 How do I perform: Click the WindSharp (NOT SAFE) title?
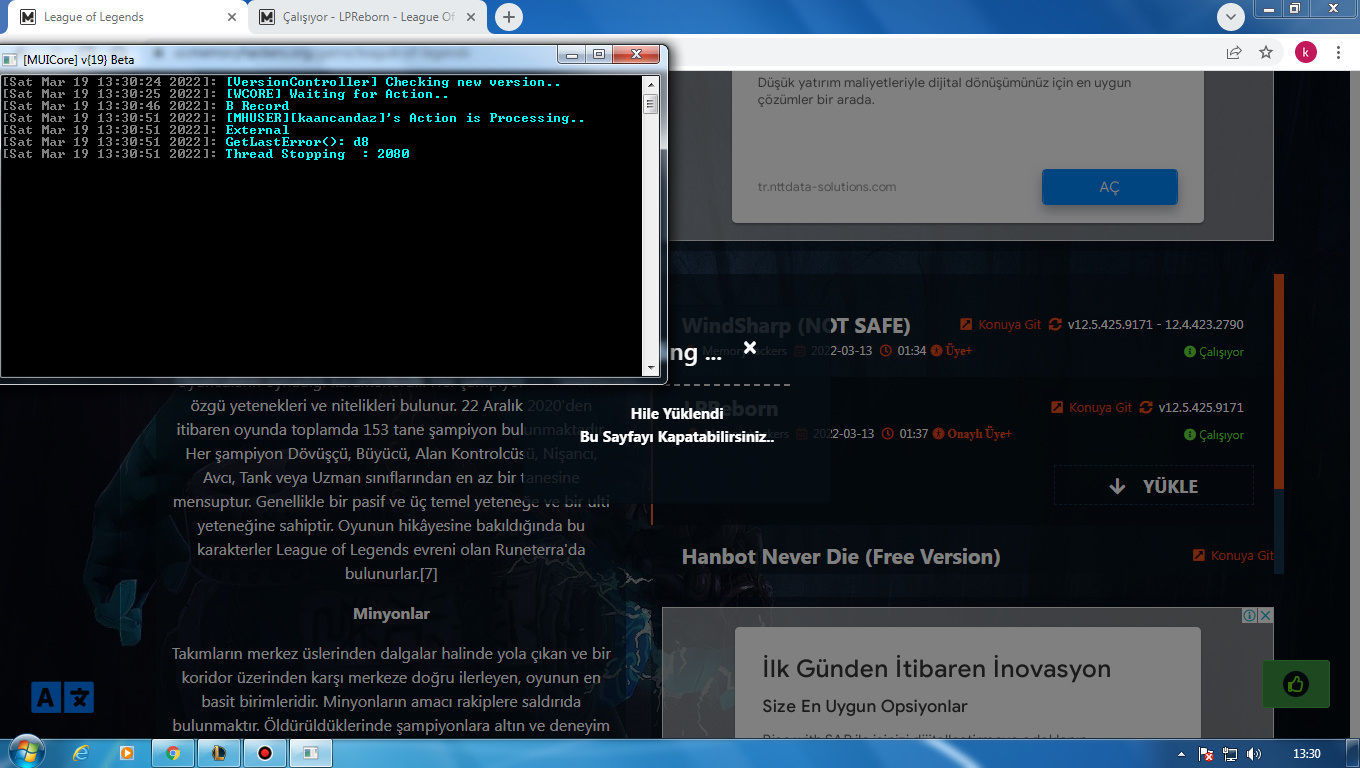796,326
